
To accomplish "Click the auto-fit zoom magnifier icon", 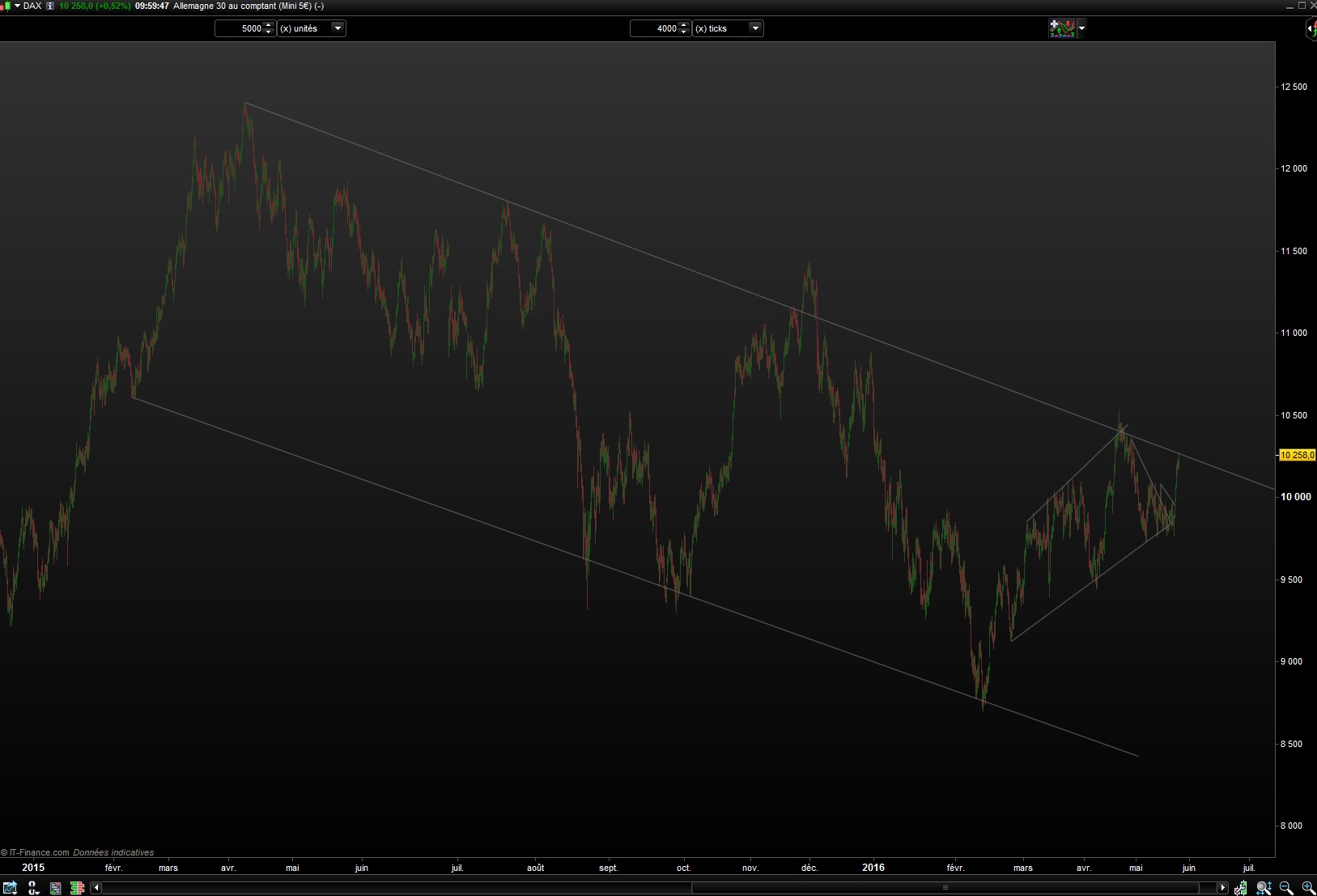I will pos(1264,888).
